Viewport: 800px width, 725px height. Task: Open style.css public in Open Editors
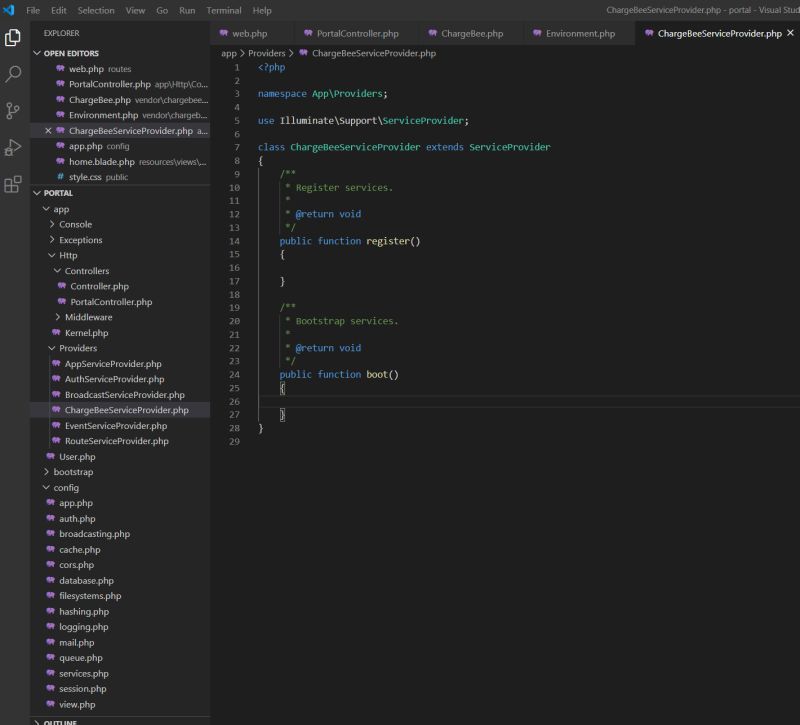pyautogui.click(x=120, y=177)
